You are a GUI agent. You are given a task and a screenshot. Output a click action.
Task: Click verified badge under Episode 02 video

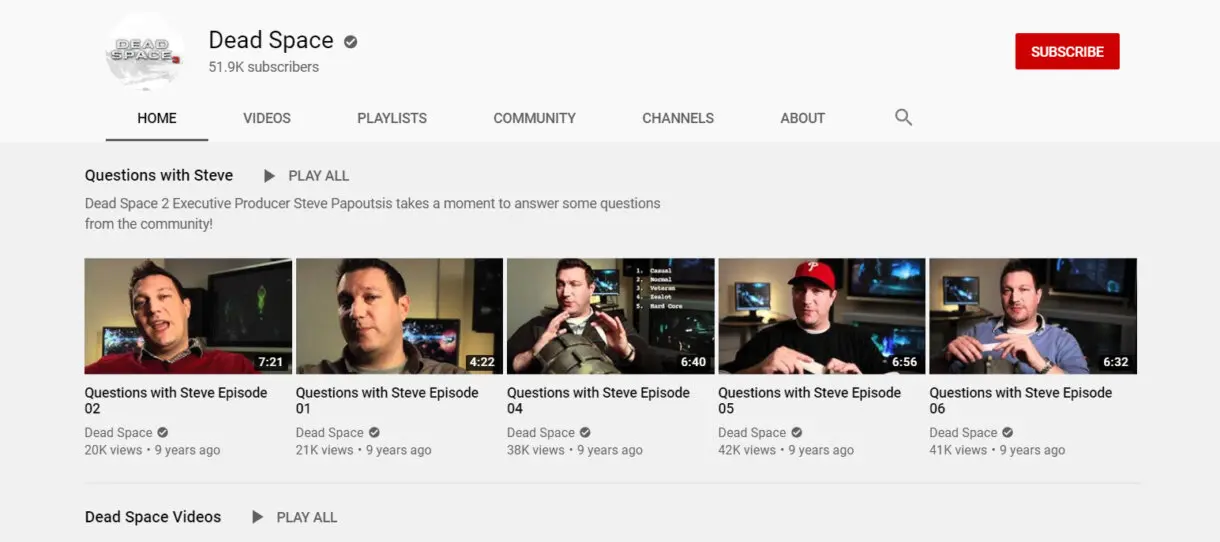162,433
